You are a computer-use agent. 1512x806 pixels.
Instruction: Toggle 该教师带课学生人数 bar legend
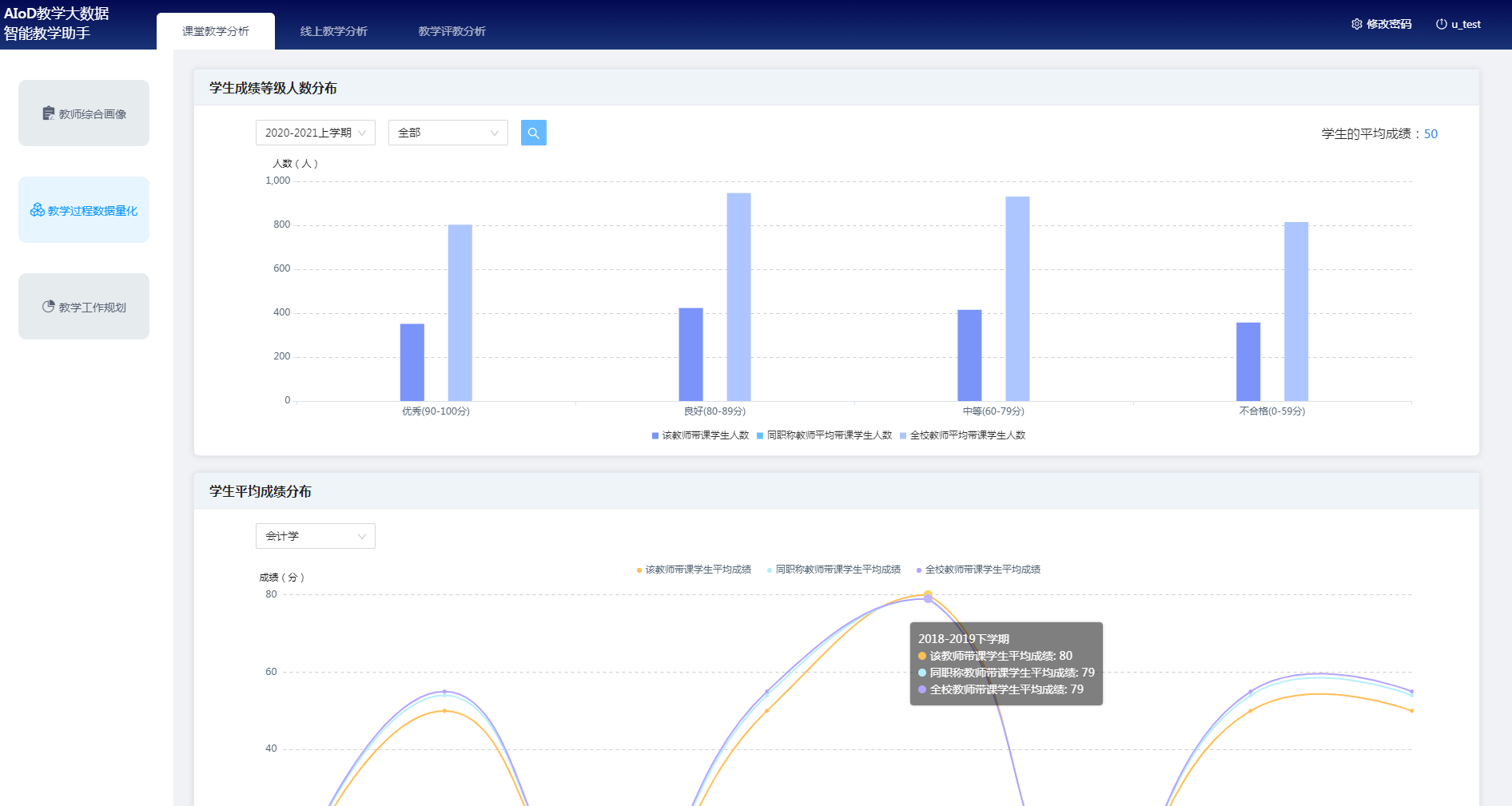click(700, 435)
